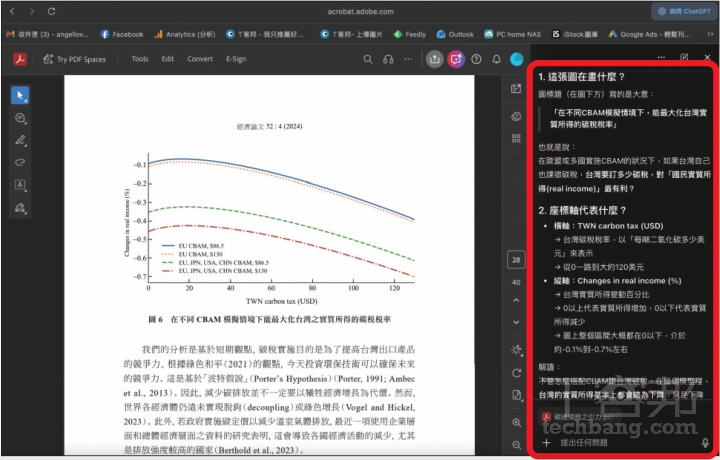Click the microphone voice input icon

[705, 443]
